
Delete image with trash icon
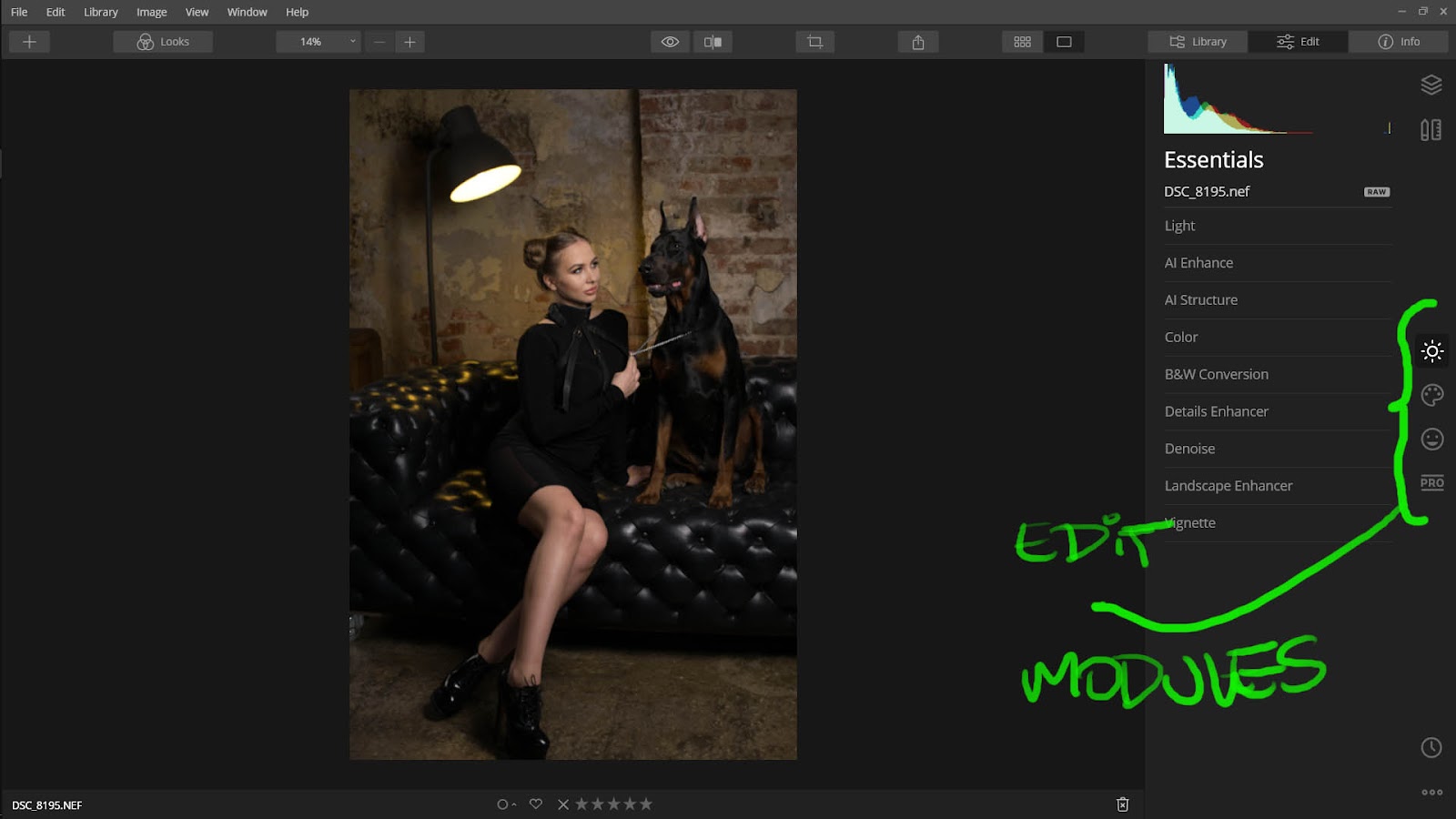1123,804
